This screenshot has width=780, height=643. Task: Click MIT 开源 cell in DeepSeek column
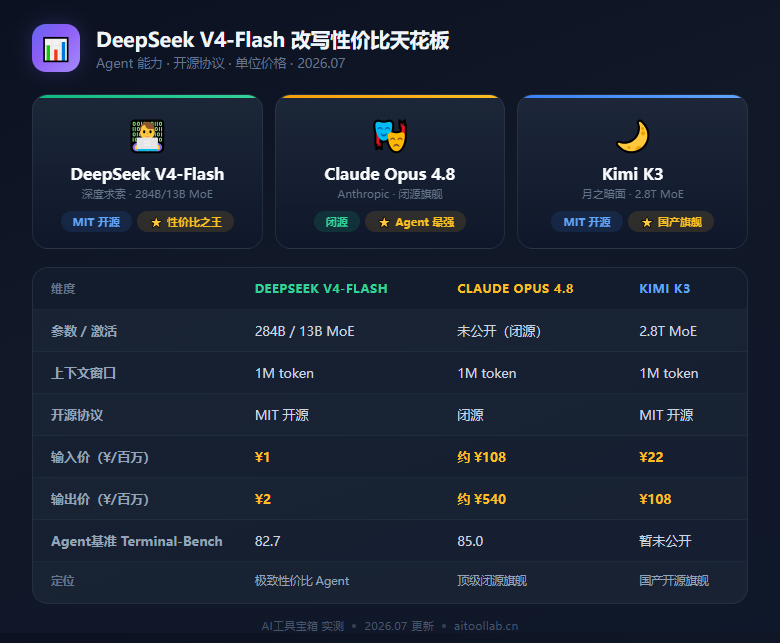tap(282, 415)
